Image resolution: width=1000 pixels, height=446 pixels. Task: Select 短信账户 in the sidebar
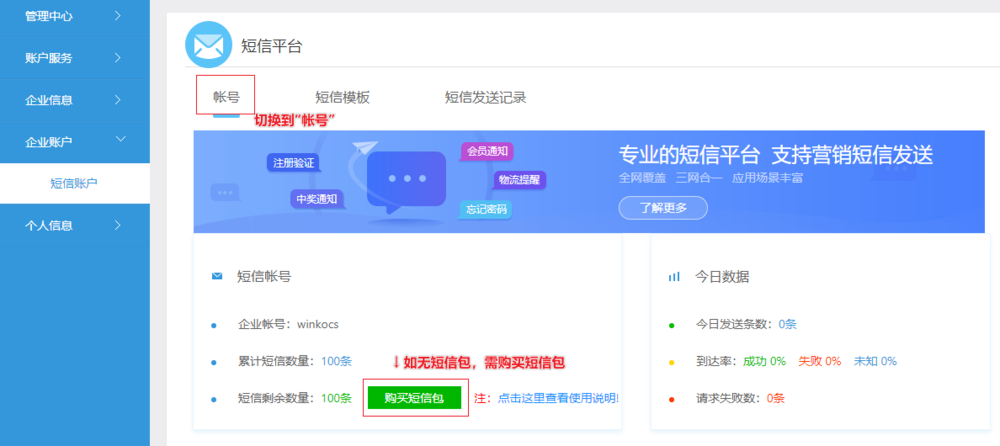coord(74,184)
